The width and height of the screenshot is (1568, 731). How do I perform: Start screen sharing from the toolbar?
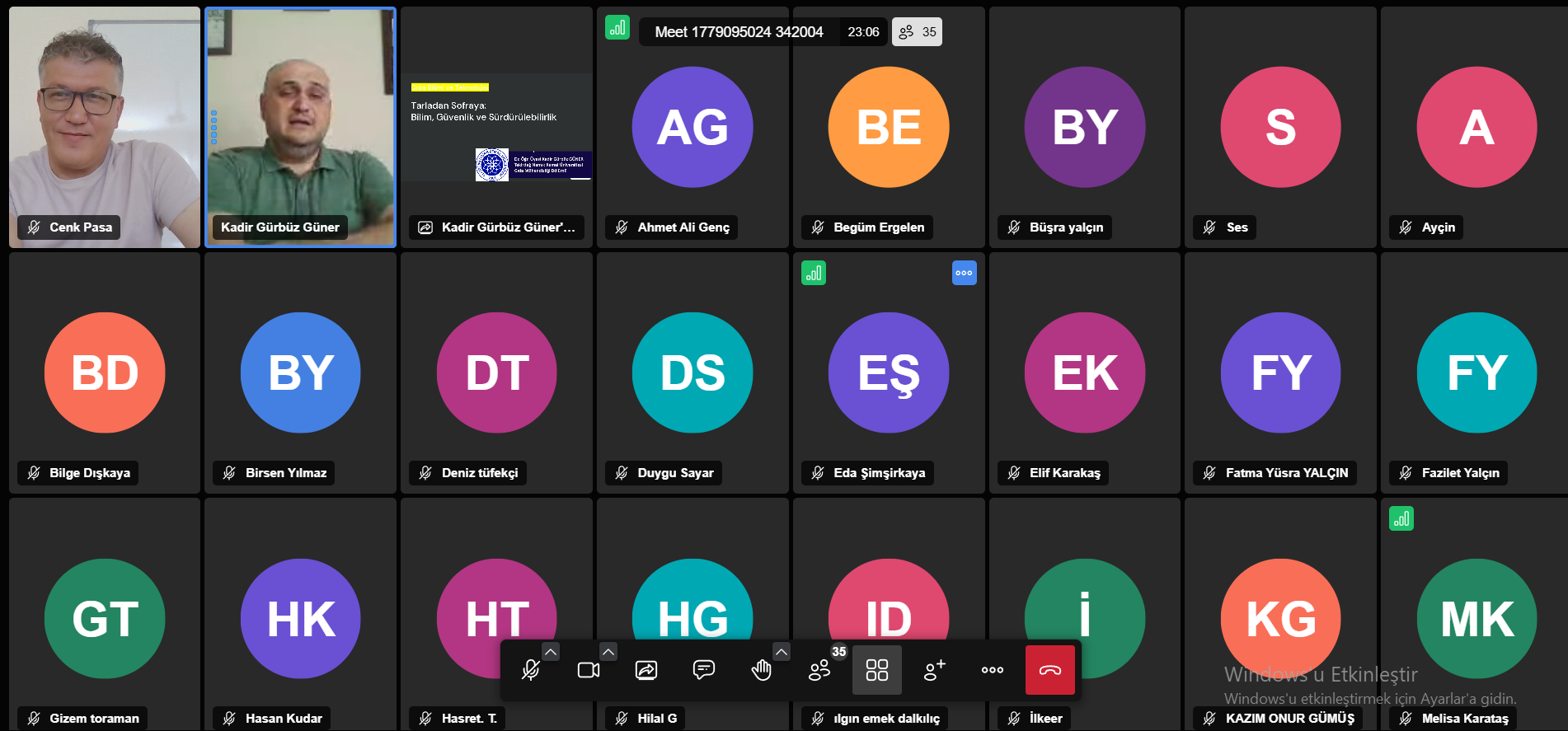coord(646,670)
